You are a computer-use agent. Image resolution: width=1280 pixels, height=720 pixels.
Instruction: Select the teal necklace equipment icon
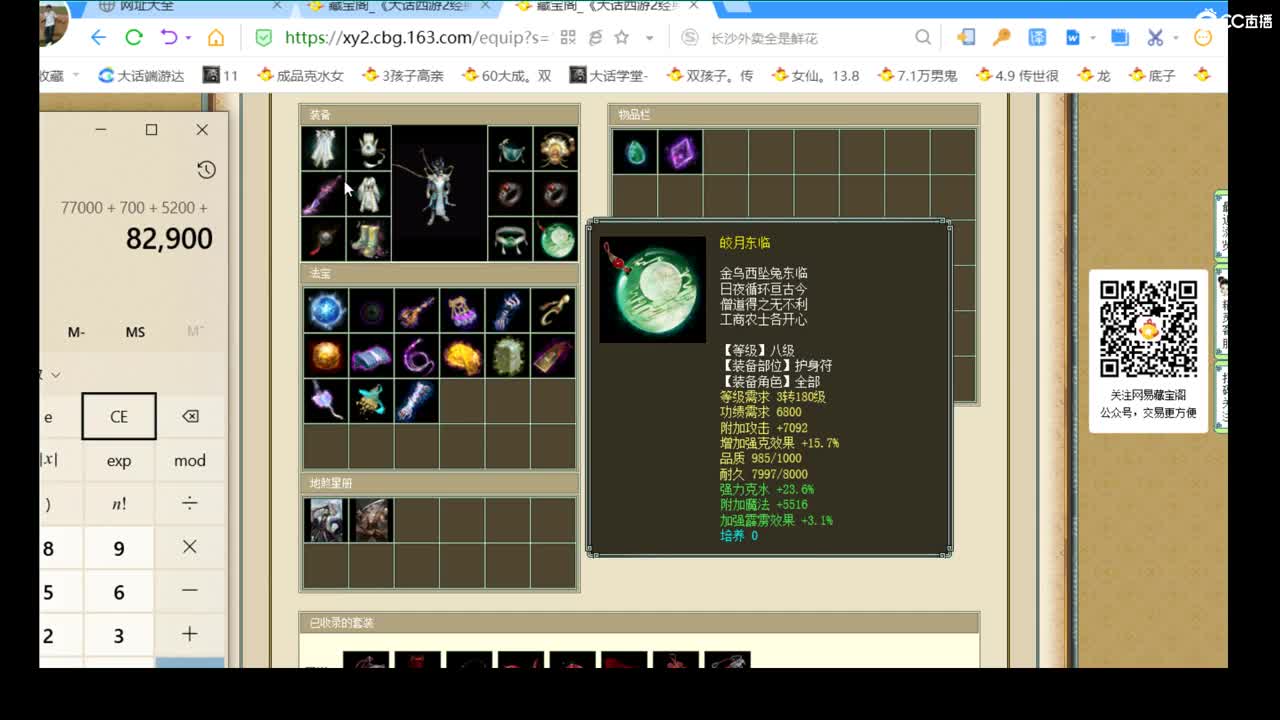click(510, 149)
